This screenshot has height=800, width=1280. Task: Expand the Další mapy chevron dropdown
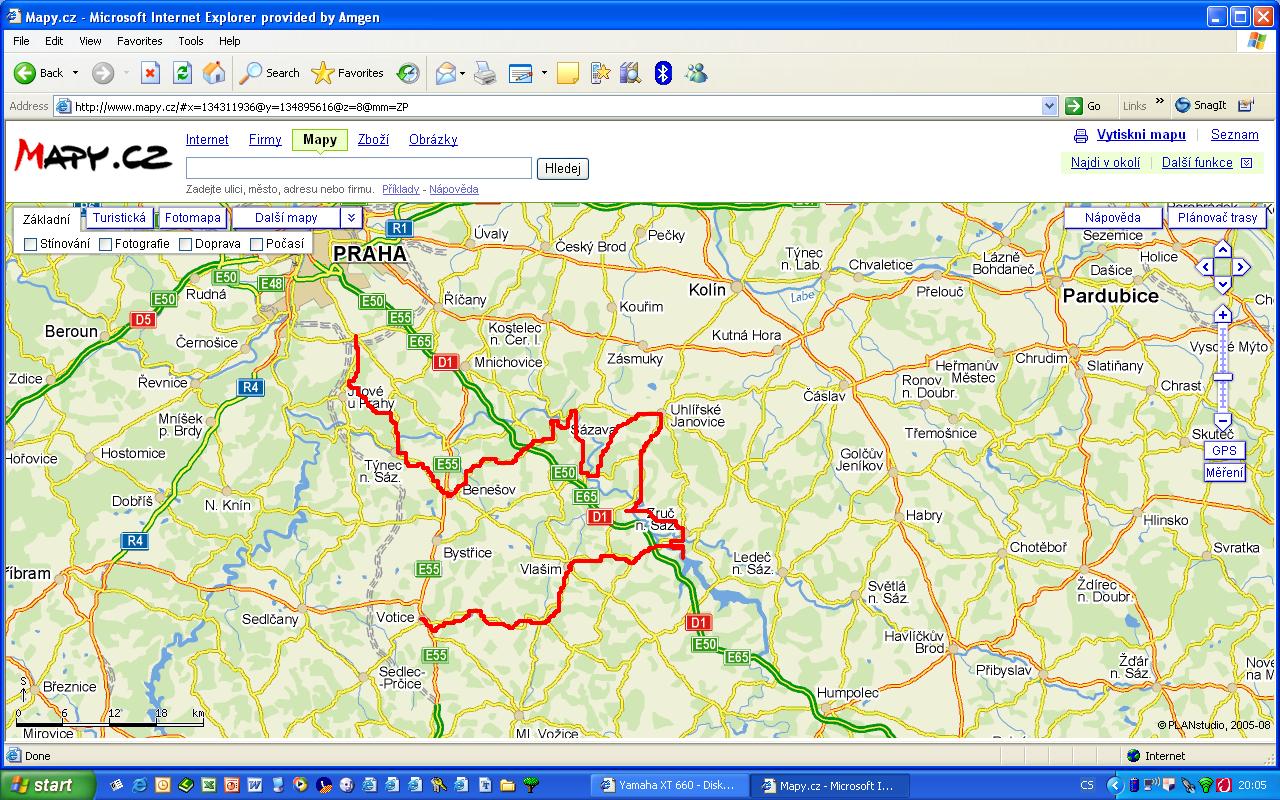[x=351, y=217]
